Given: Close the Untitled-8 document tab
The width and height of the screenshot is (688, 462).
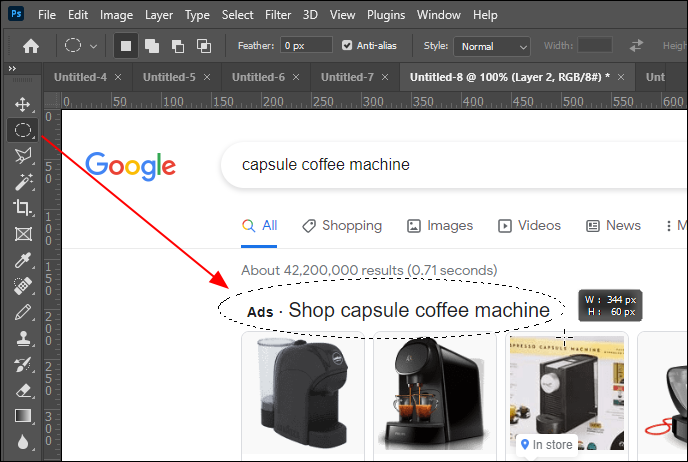Looking at the screenshot, I should pos(621,77).
